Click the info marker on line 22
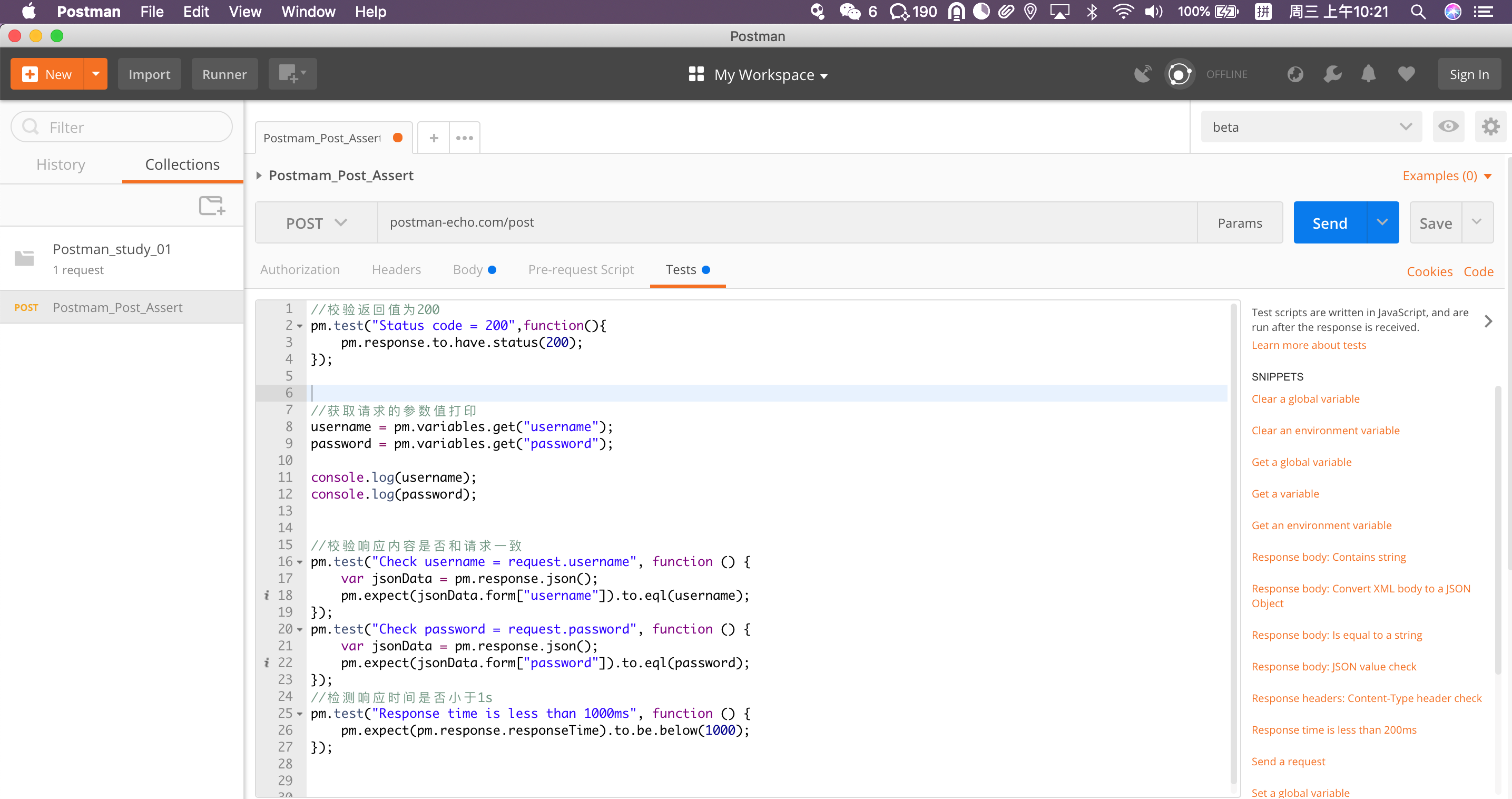Screen dimensions: 1512x799 pyautogui.click(x=267, y=663)
